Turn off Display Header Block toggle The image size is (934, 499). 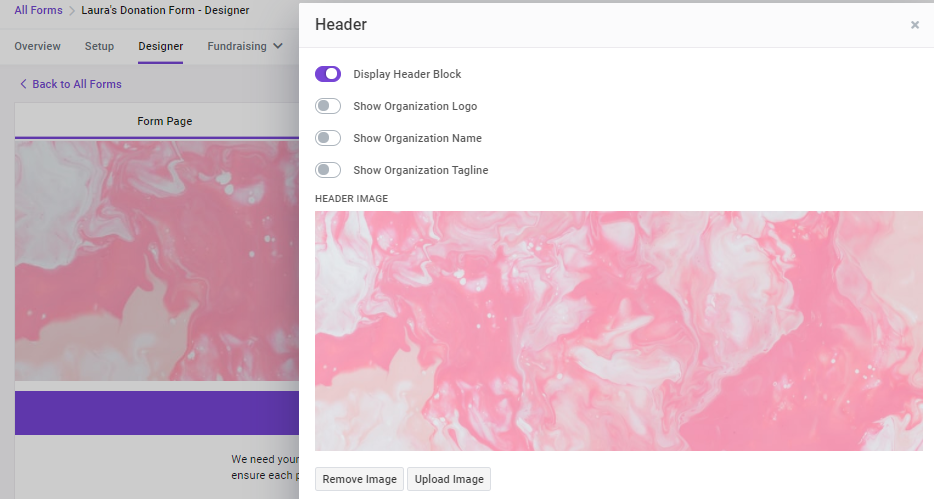click(328, 74)
